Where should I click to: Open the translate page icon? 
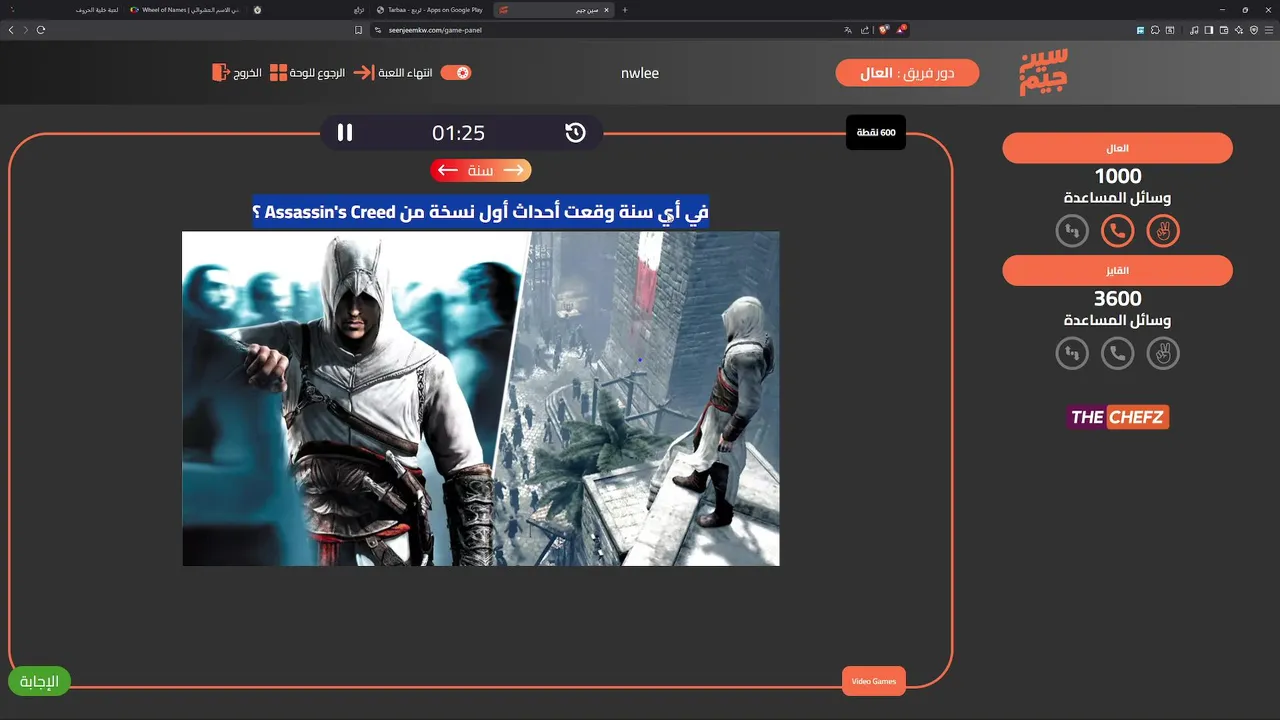tap(848, 30)
